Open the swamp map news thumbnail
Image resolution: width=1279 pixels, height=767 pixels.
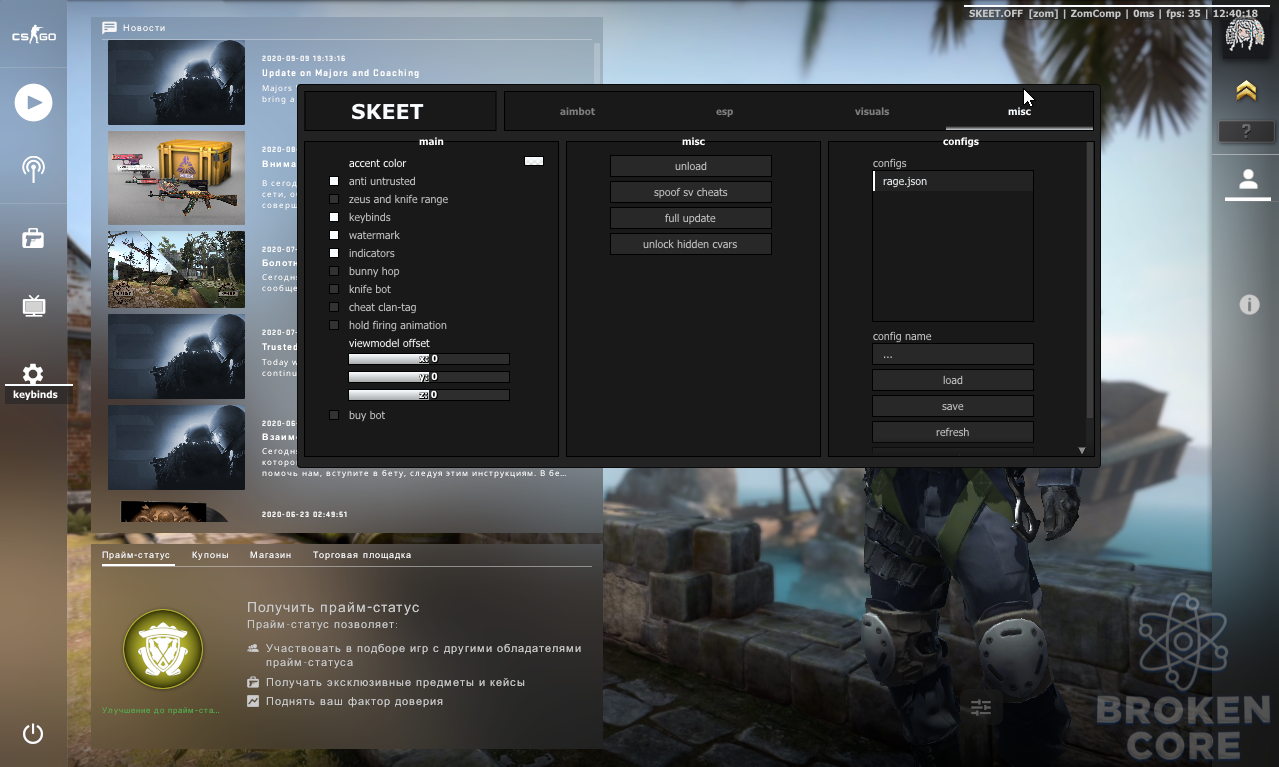click(176, 270)
